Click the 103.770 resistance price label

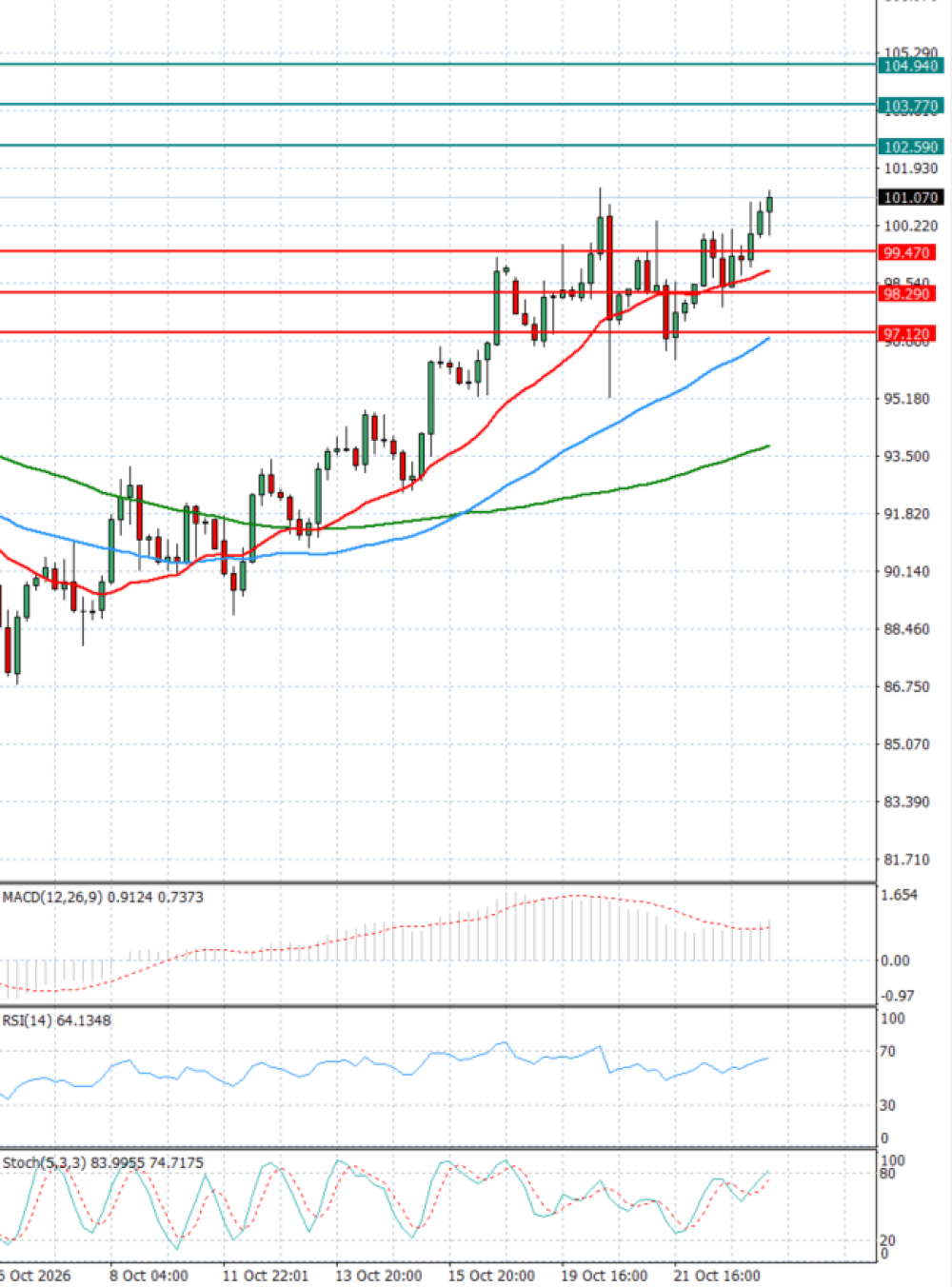click(911, 106)
